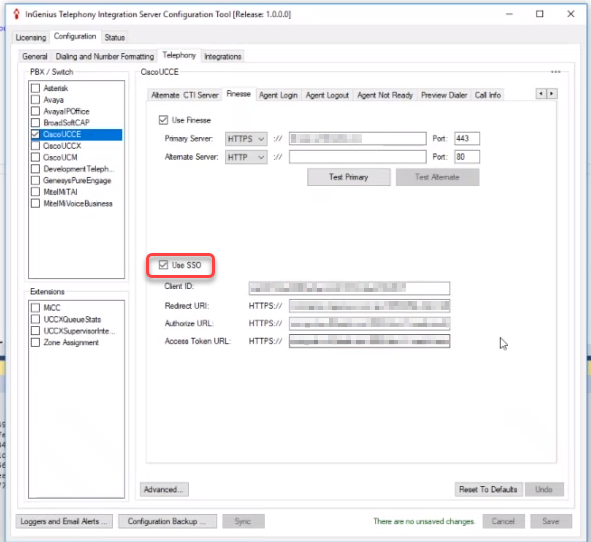Image resolution: width=591 pixels, height=542 pixels.
Task: Enable the MitelMiTAI checkbox
Action: [x=35, y=192]
